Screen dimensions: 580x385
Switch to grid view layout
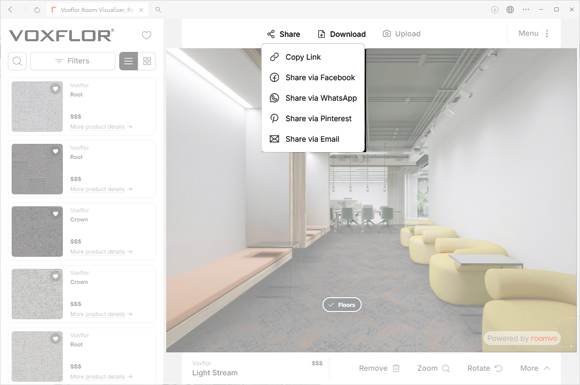click(147, 61)
